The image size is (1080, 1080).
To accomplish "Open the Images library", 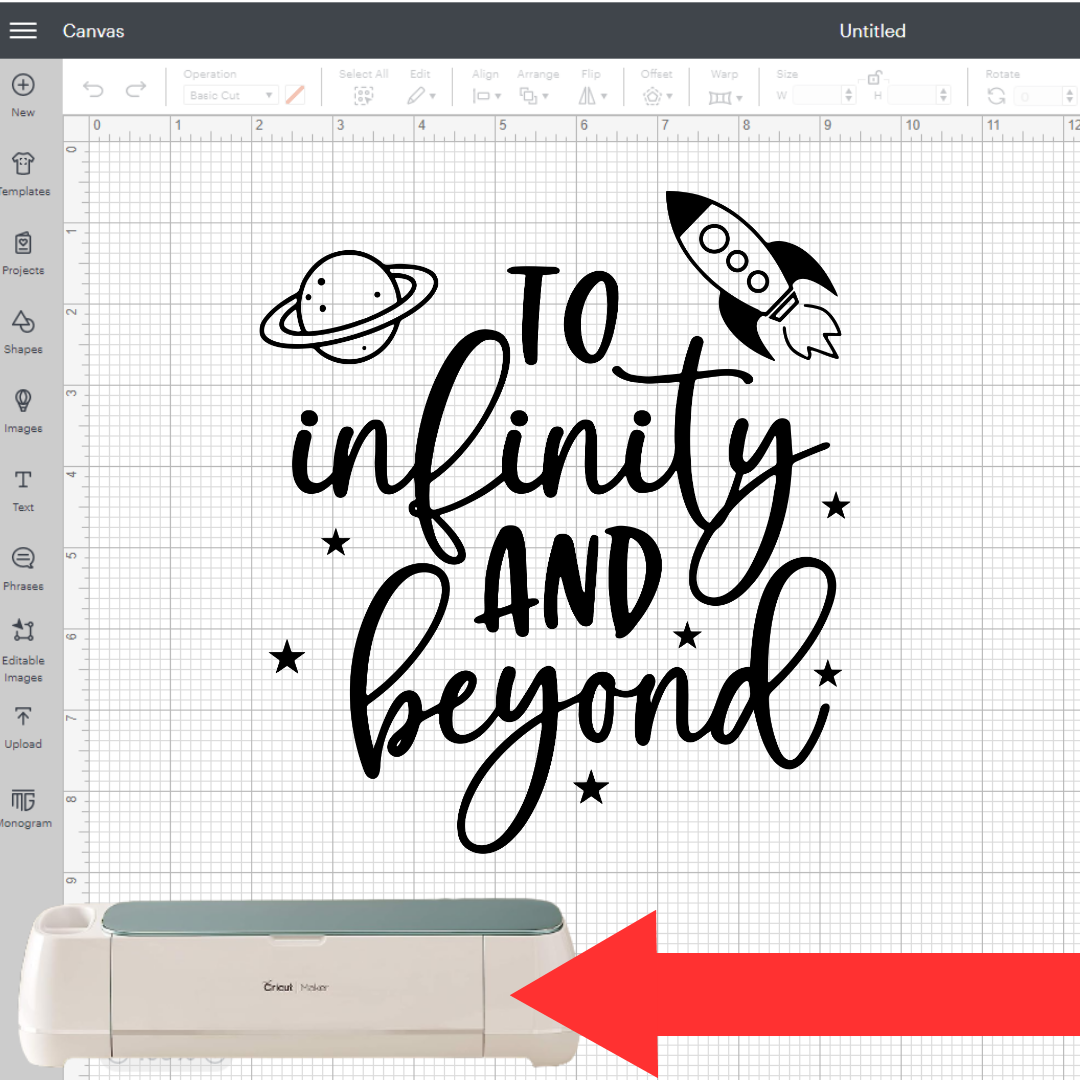I will click(23, 411).
